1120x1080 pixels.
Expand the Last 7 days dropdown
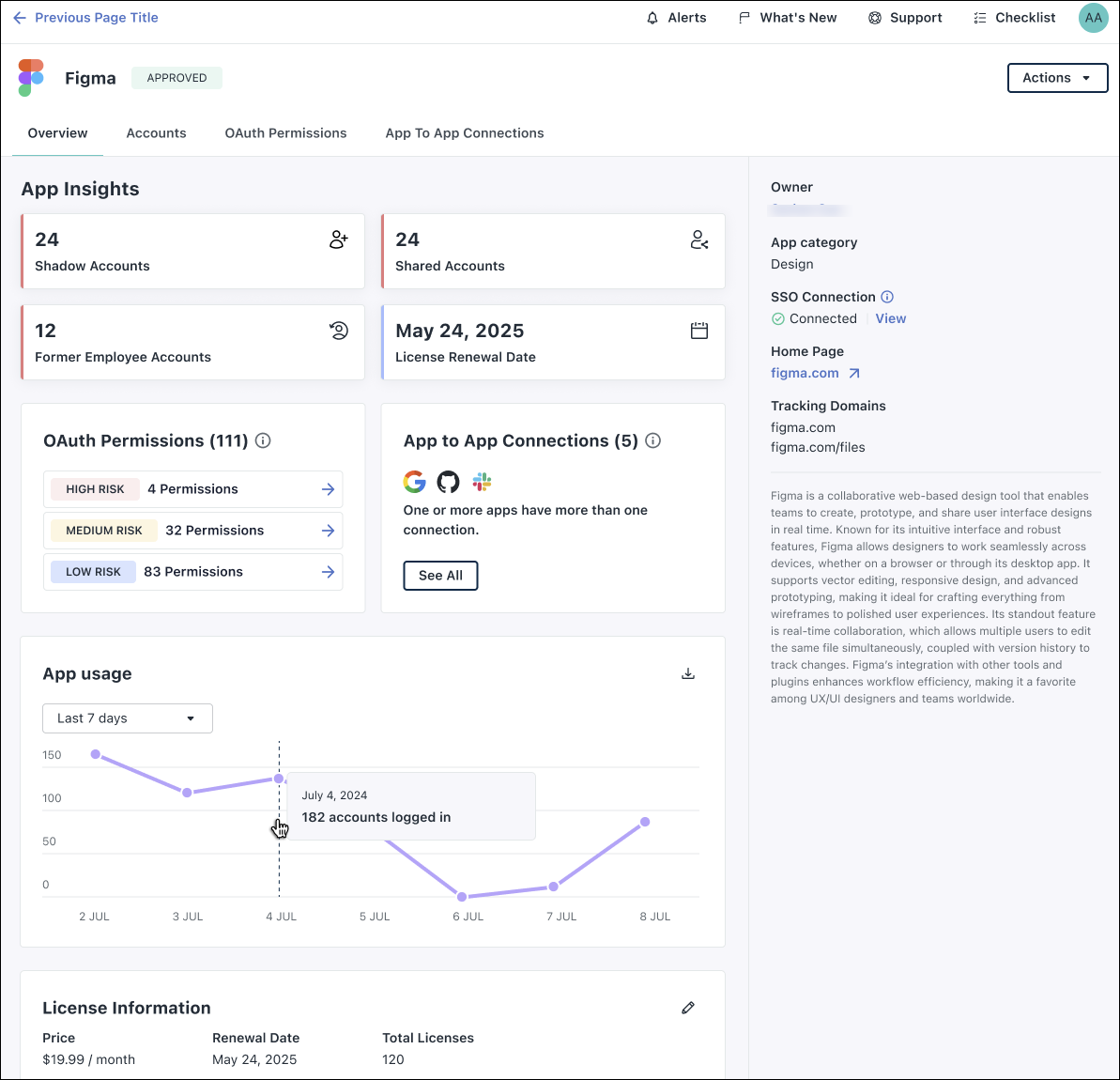click(127, 718)
